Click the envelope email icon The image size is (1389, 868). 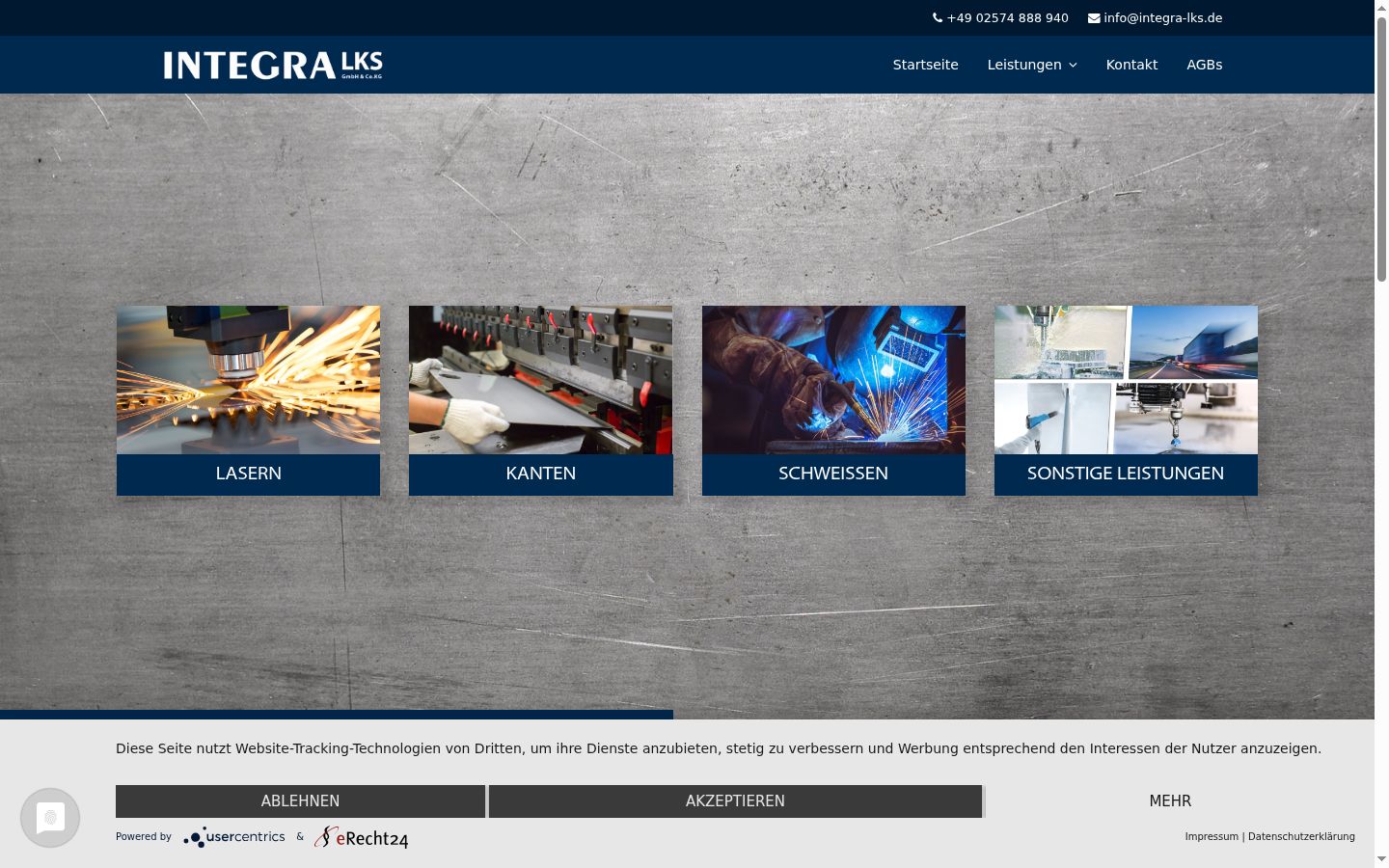pos(1094,17)
